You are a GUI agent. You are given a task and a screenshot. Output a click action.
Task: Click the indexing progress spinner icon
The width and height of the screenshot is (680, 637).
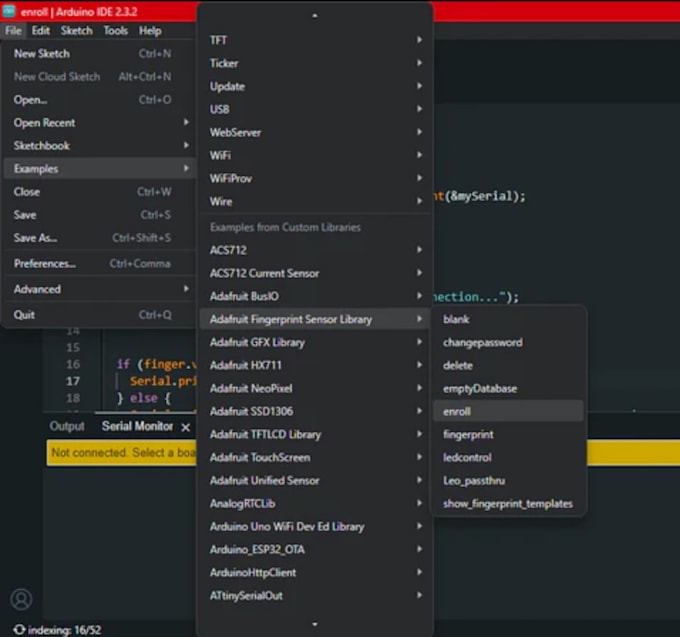(x=19, y=630)
